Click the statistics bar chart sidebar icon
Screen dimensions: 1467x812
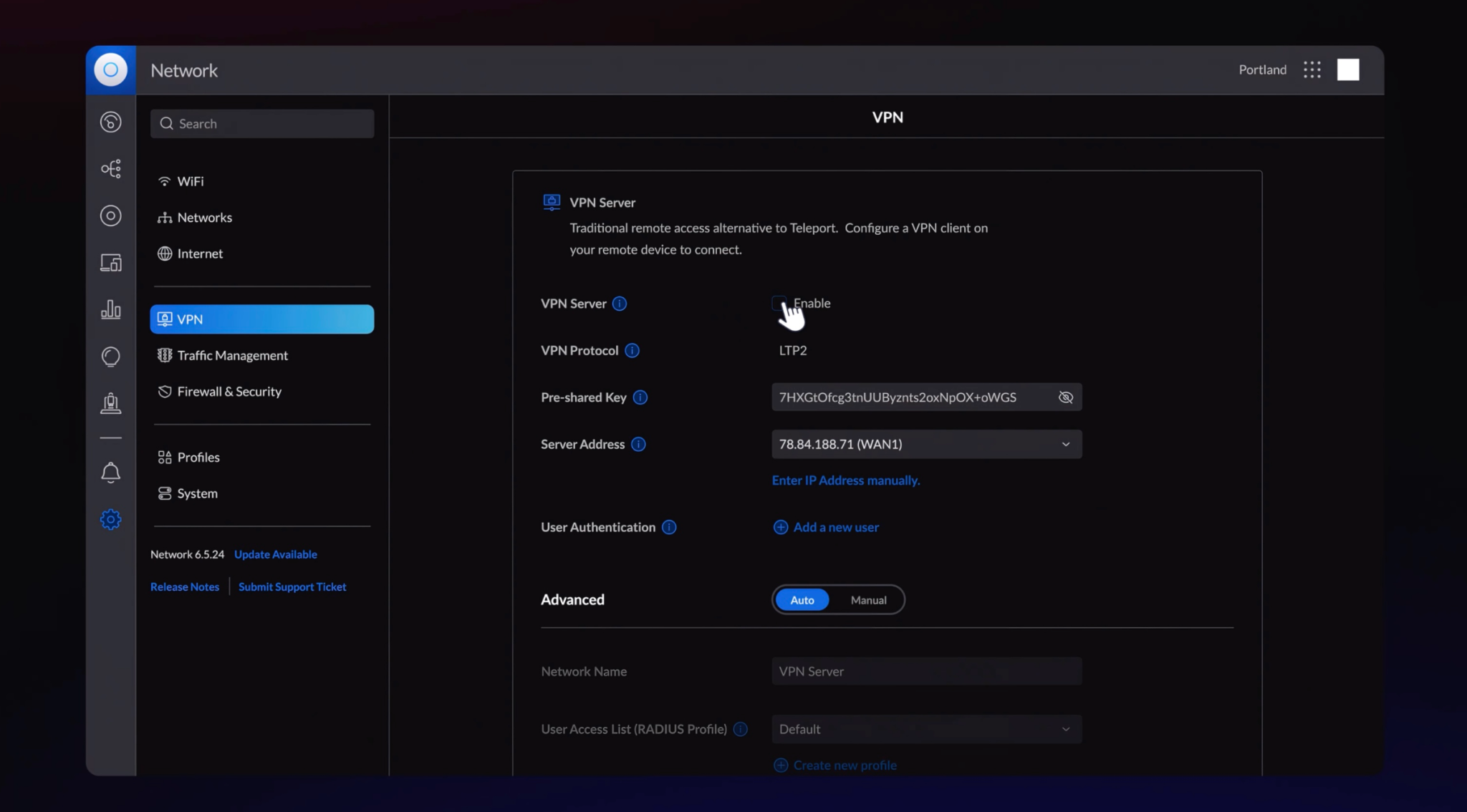pos(110,309)
